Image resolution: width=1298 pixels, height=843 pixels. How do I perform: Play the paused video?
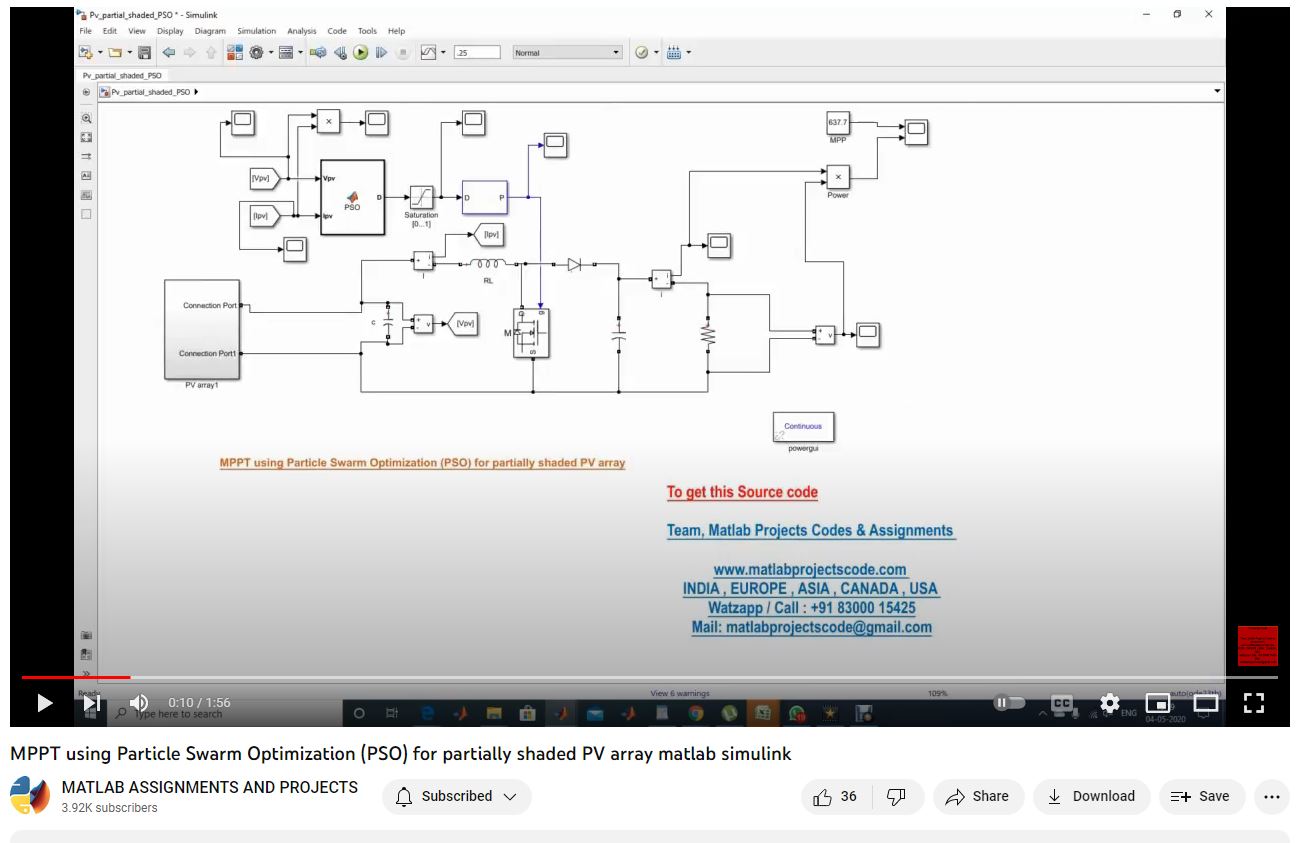coord(44,703)
